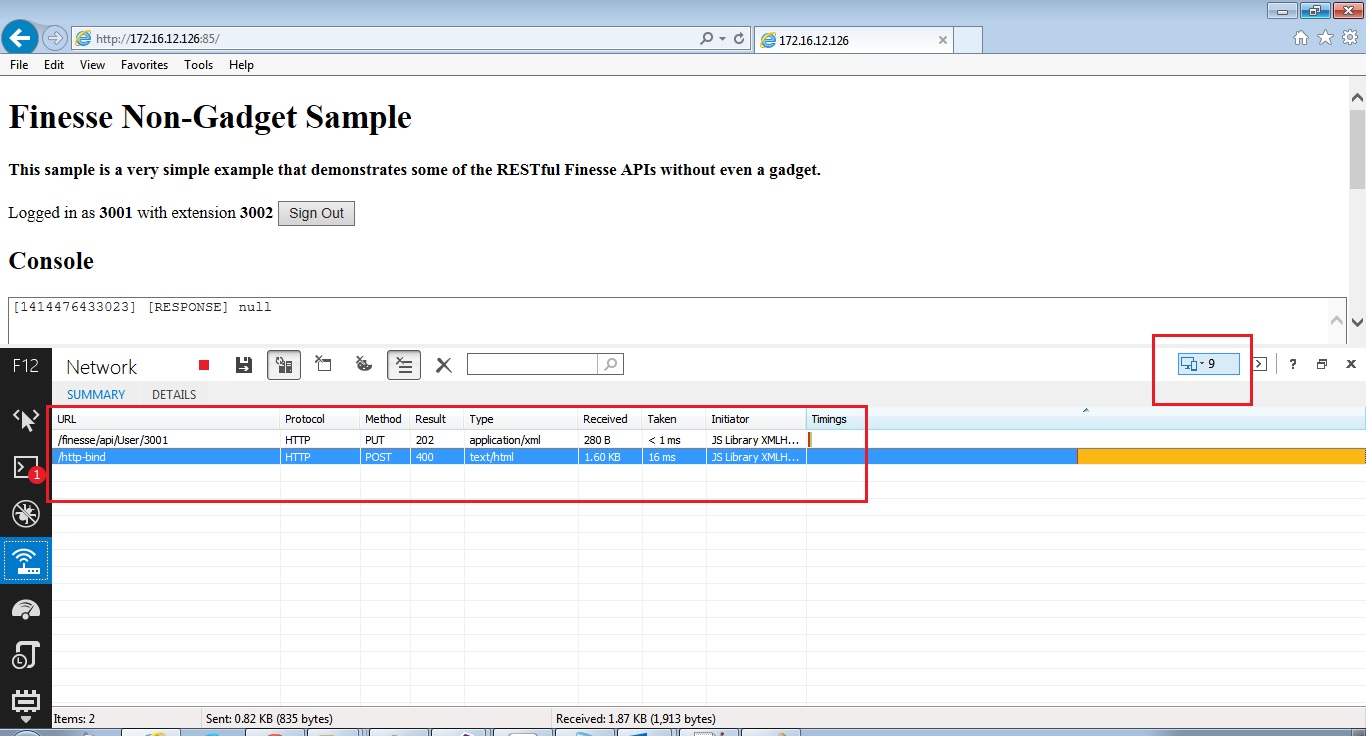The image size is (1366, 736).
Task: Go back with the browser Back arrow
Action: pos(21,38)
